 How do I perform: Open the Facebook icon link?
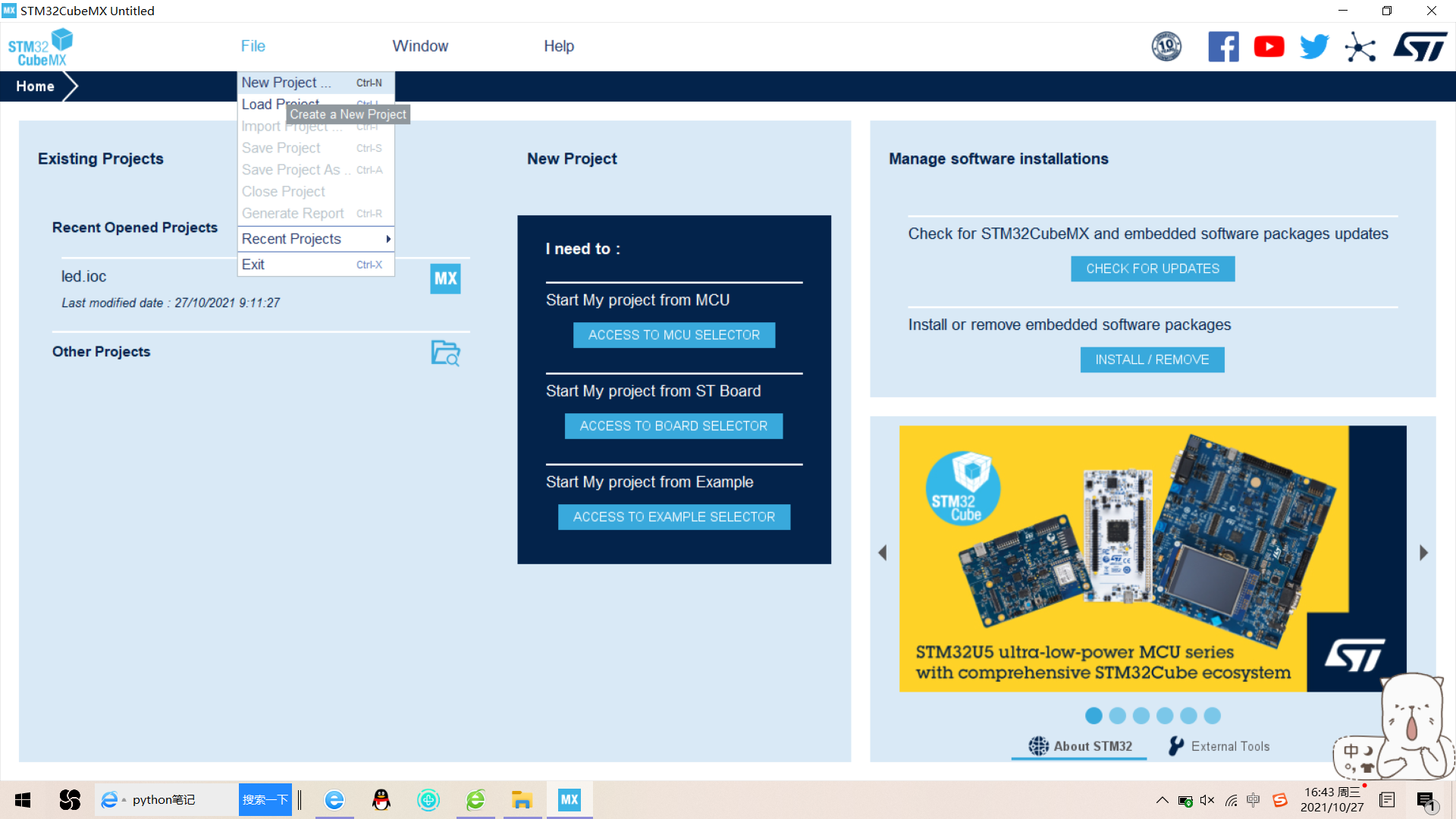coord(1223,47)
